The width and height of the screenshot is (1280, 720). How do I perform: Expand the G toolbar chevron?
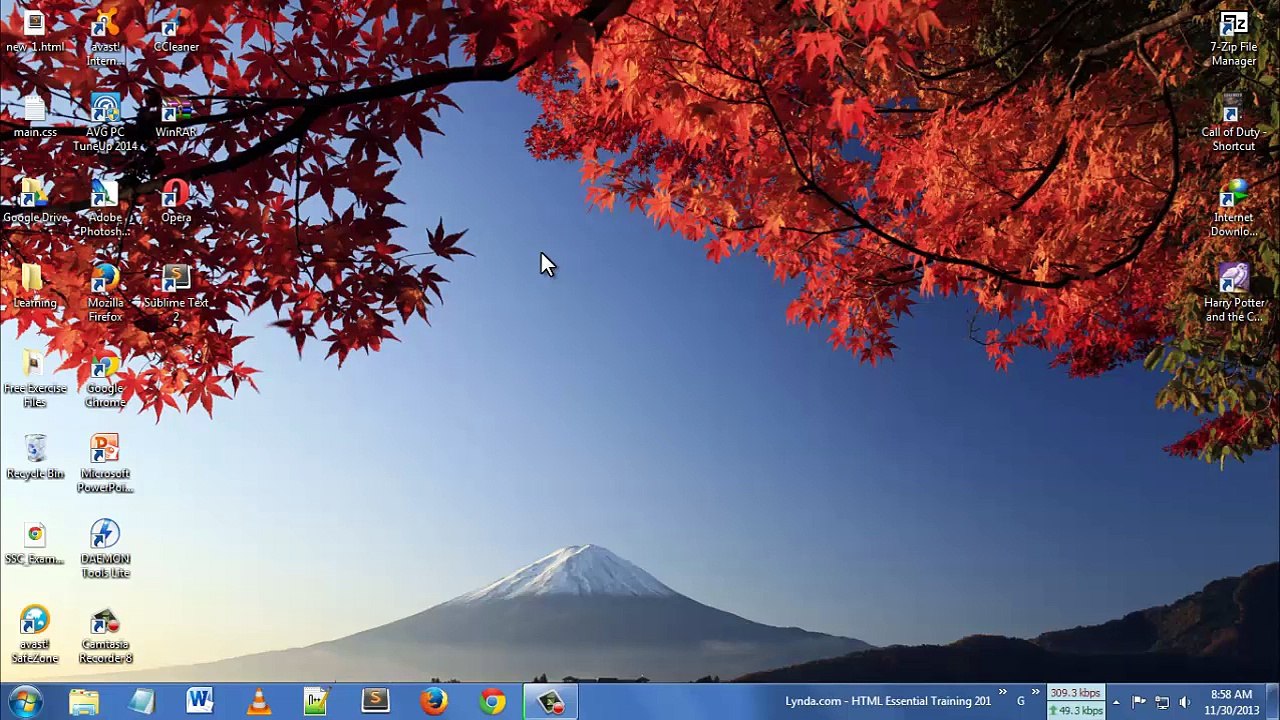[1035, 693]
